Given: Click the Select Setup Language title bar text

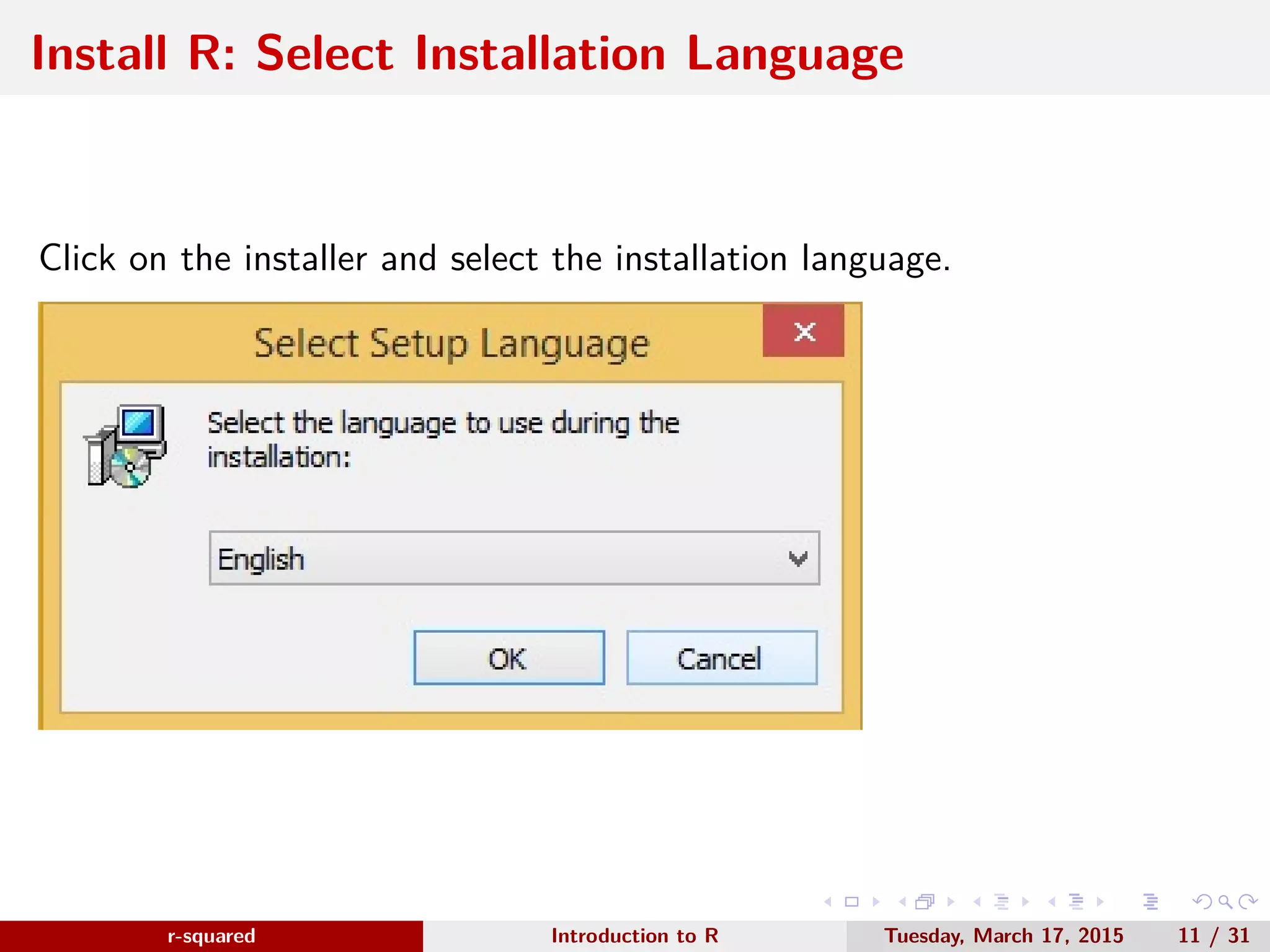Looking at the screenshot, I should (x=451, y=345).
